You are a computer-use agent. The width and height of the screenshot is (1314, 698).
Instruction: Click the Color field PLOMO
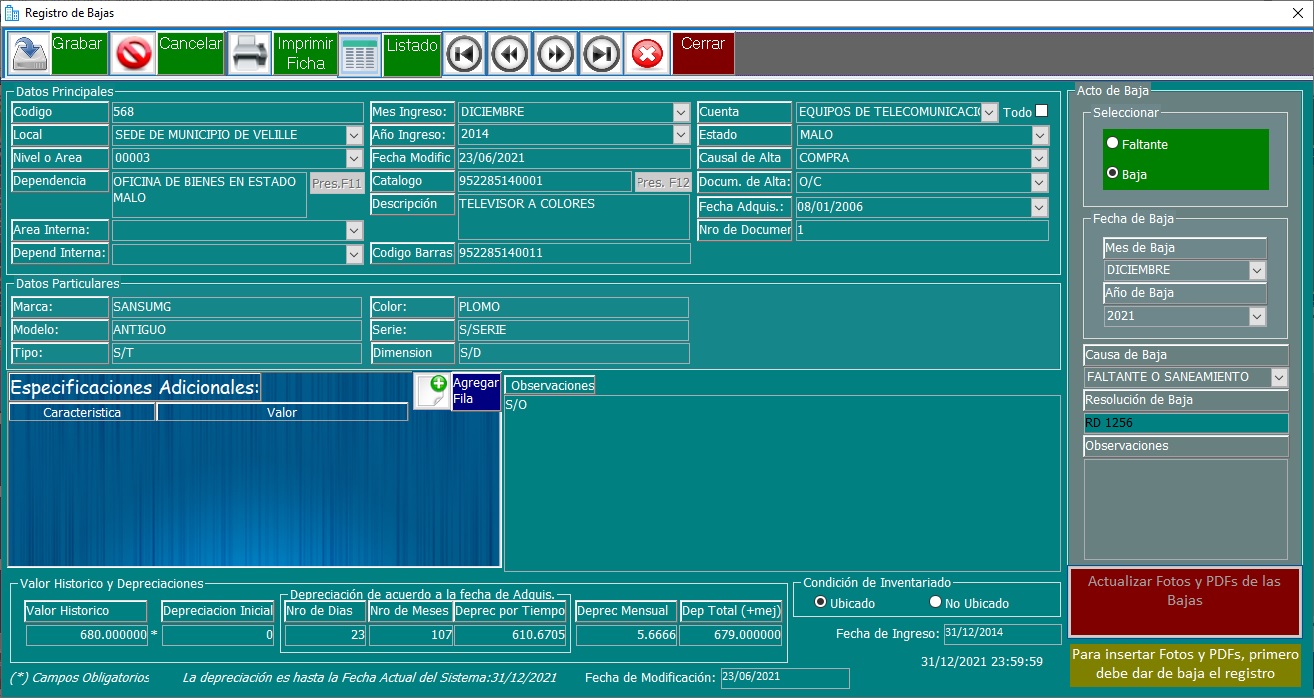[573, 307]
